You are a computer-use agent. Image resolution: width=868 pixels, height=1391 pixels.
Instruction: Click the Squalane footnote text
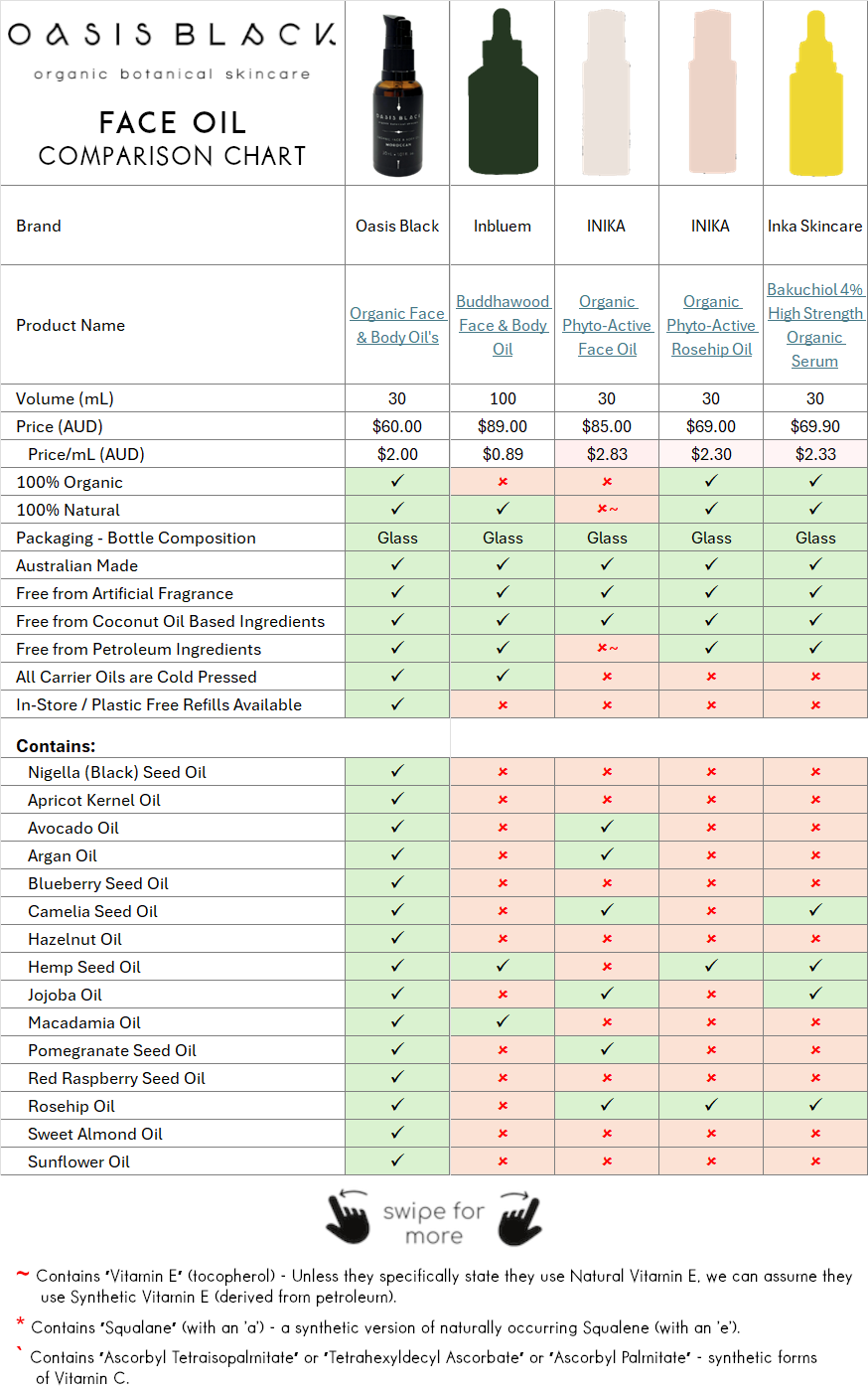click(385, 1327)
